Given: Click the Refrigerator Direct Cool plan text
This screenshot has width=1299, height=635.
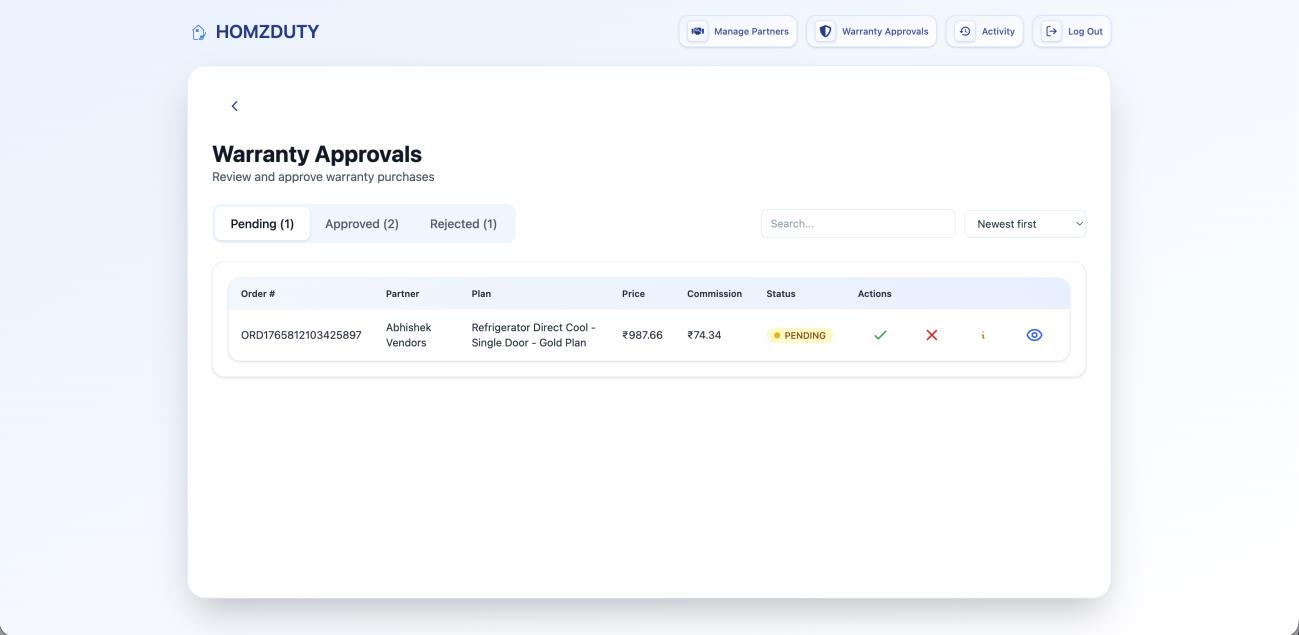Looking at the screenshot, I should [x=533, y=335].
